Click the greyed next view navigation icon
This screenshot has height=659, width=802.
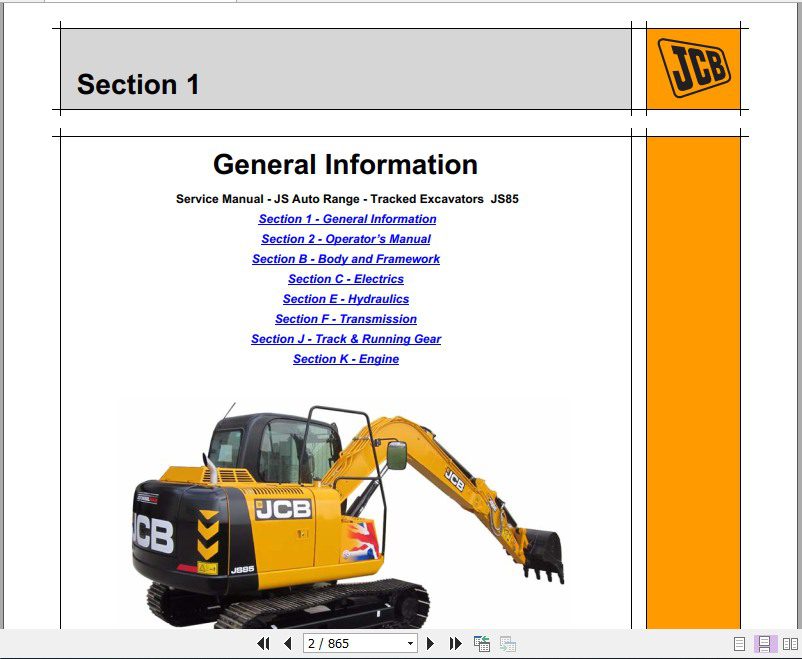507,643
